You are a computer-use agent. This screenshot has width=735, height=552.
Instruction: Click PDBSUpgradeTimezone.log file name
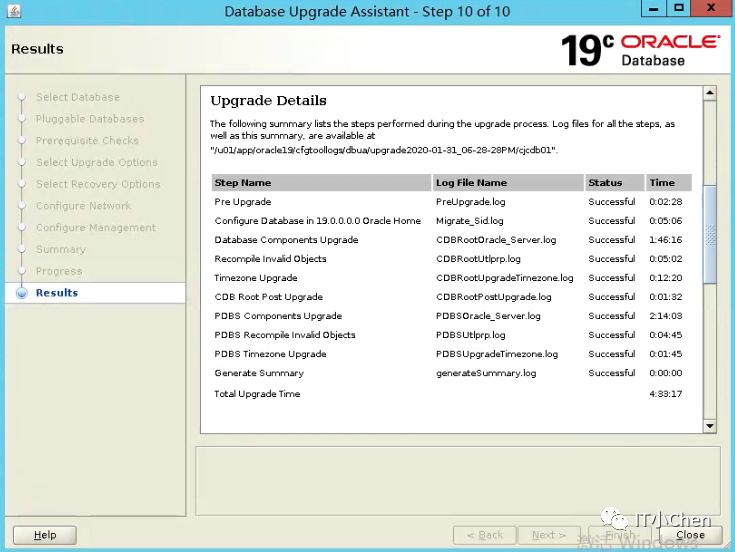pos(497,354)
